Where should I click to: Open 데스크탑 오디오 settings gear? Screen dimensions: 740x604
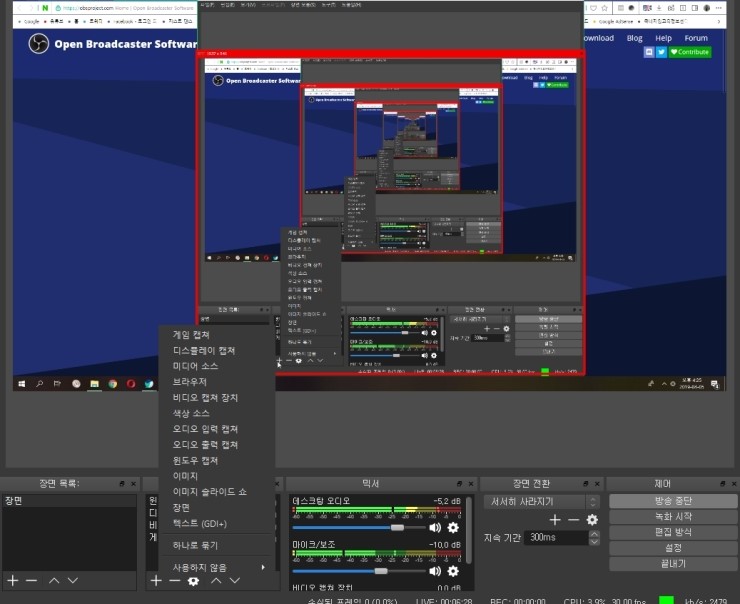[453, 527]
